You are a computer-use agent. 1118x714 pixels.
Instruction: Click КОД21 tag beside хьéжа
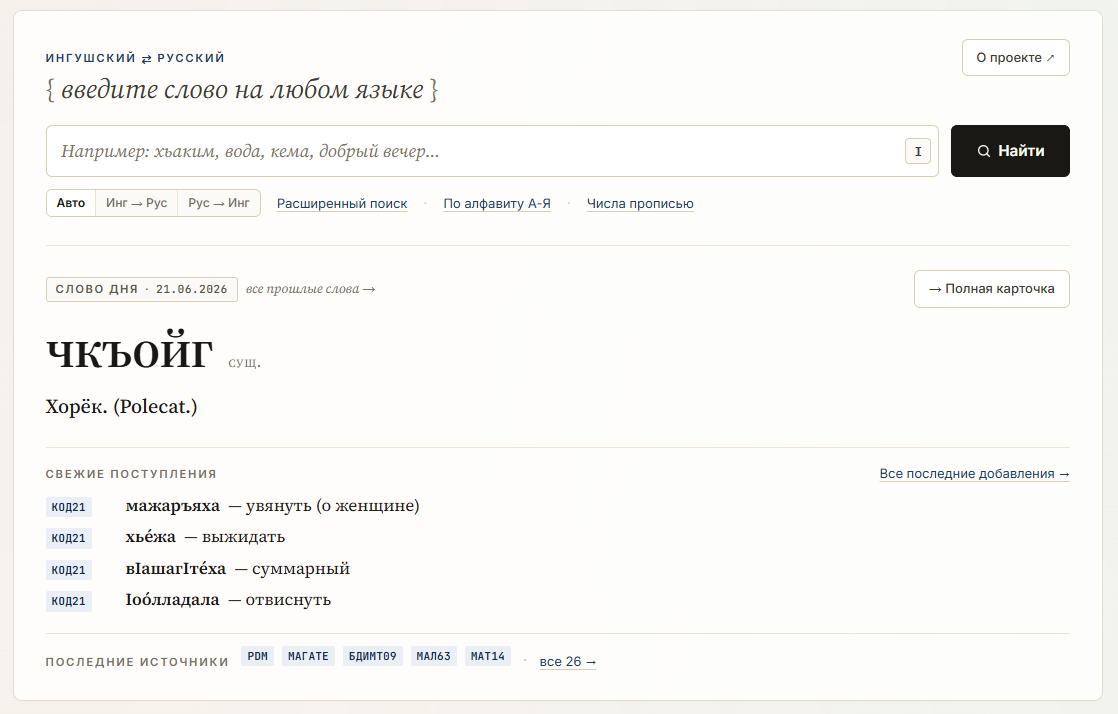68,538
